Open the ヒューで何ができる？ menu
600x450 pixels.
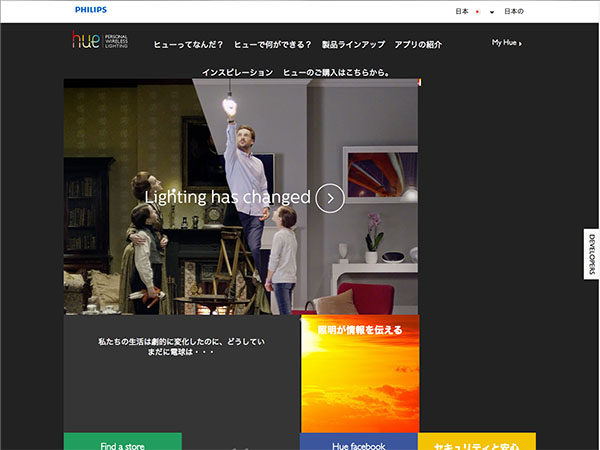point(273,44)
